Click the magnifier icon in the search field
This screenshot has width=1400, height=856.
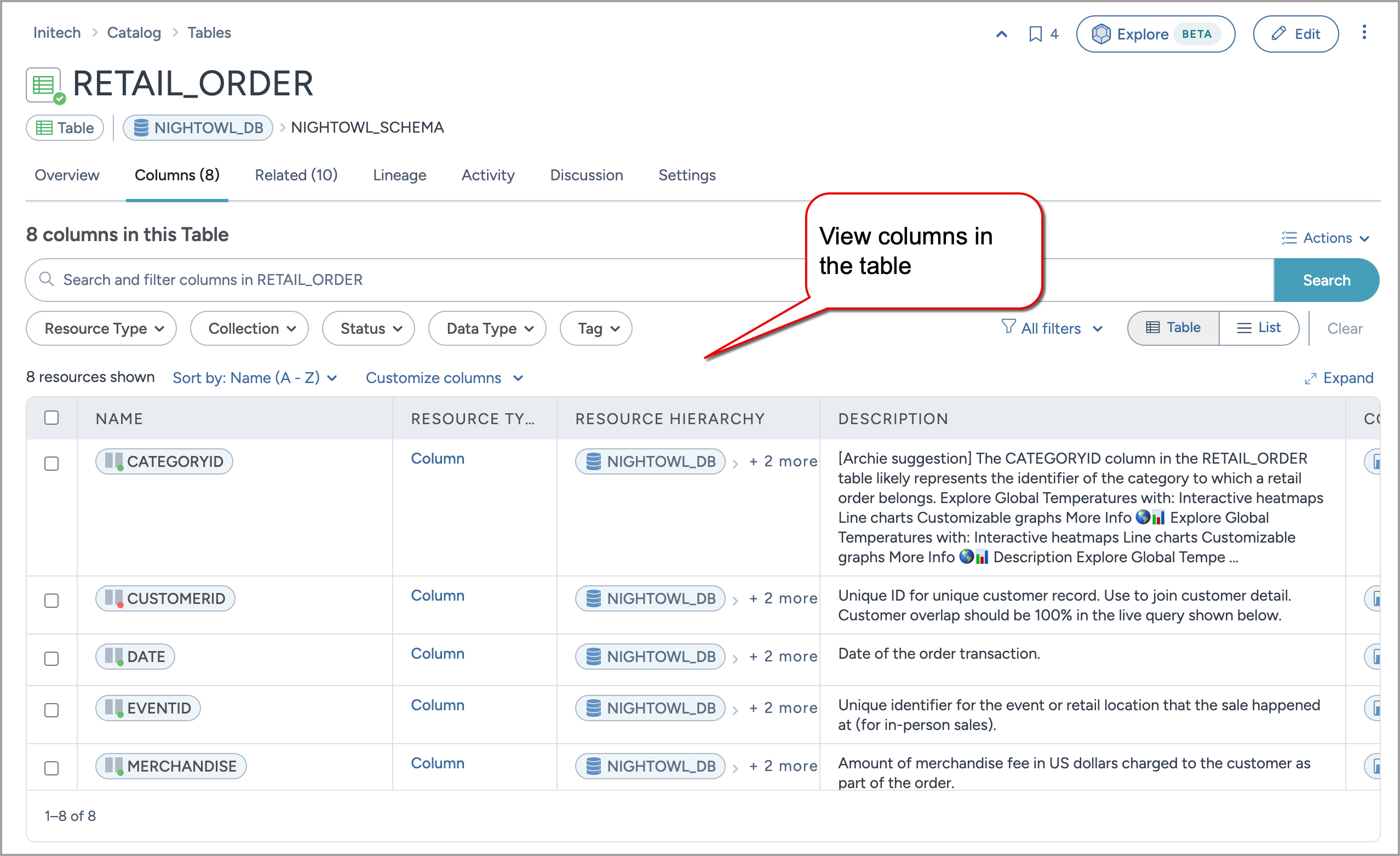point(46,279)
